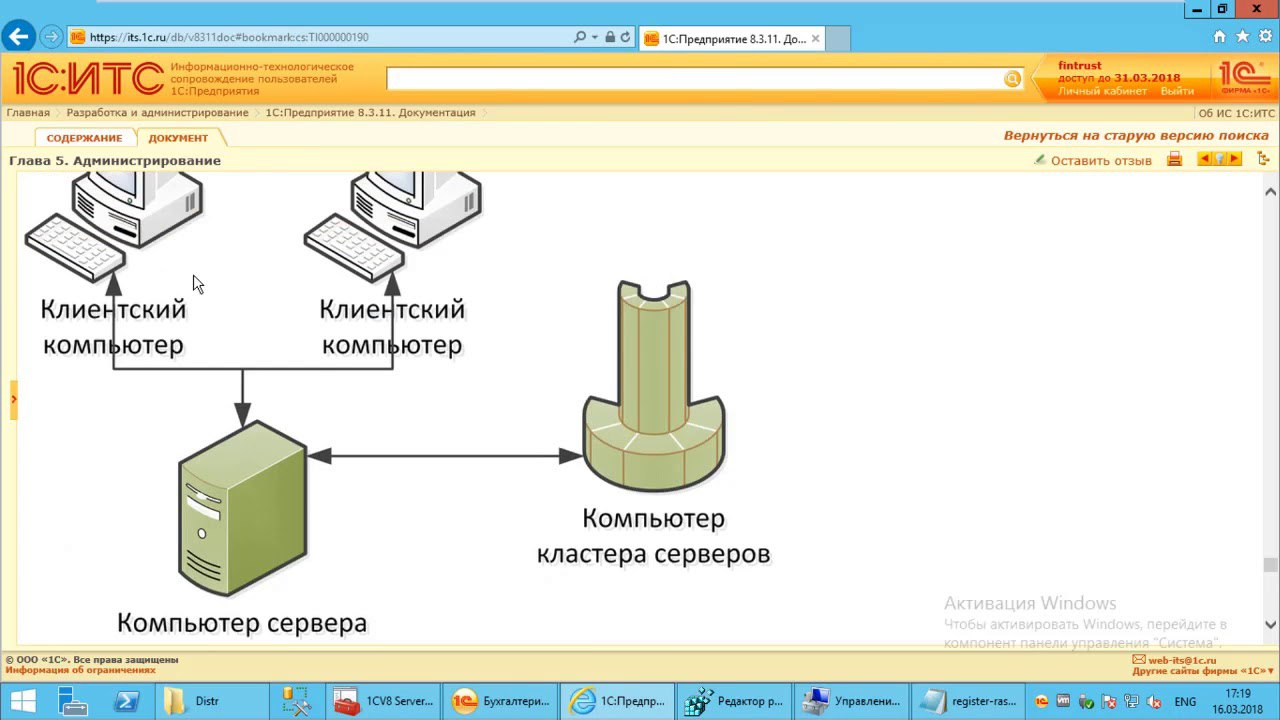Image resolution: width=1280 pixels, height=720 pixels.
Task: Click the Фирма 1С logo
Action: click(1245, 78)
